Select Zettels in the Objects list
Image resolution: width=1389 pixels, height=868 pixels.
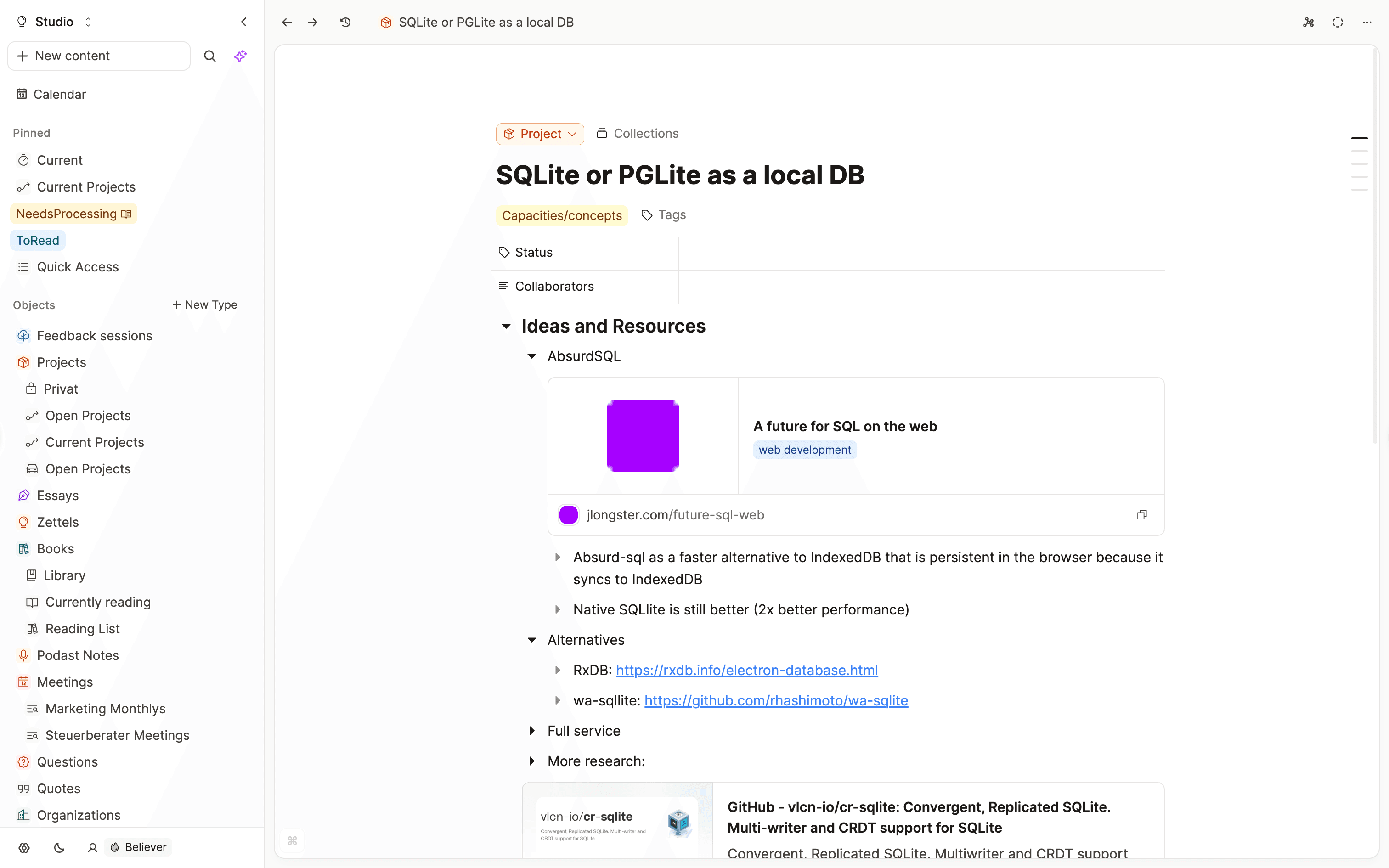coord(57,522)
